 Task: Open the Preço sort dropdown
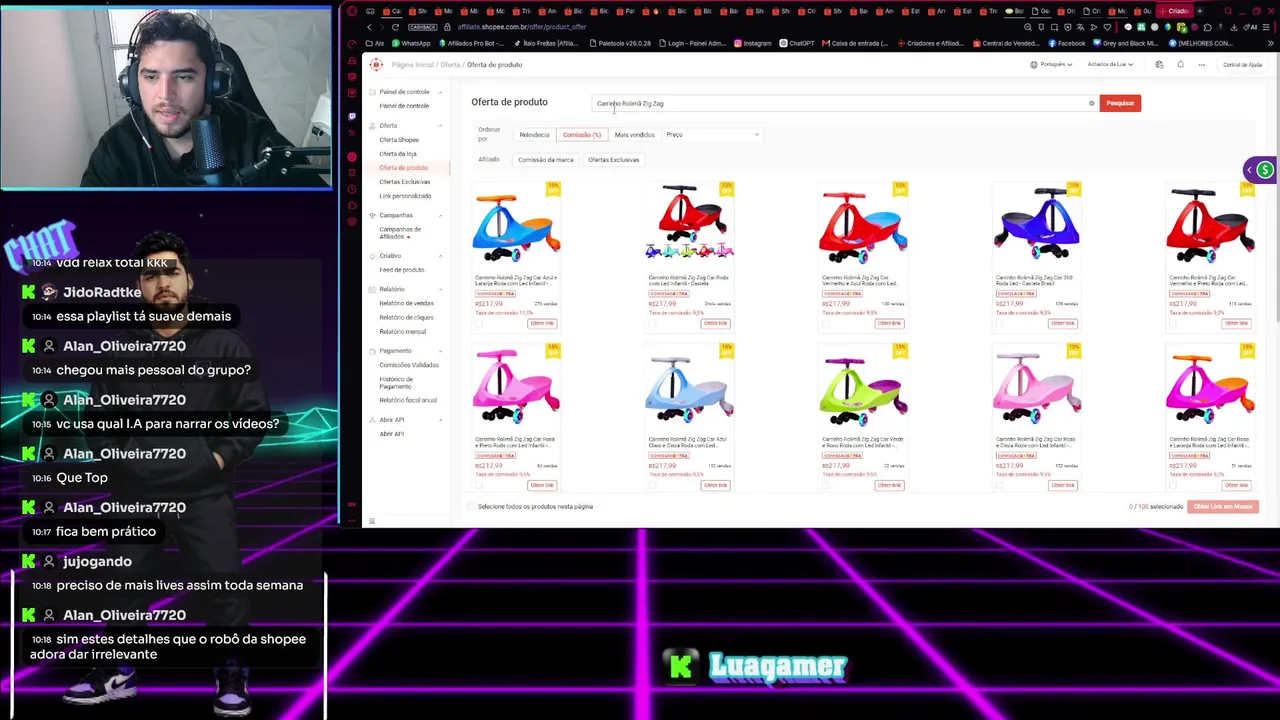pos(712,134)
